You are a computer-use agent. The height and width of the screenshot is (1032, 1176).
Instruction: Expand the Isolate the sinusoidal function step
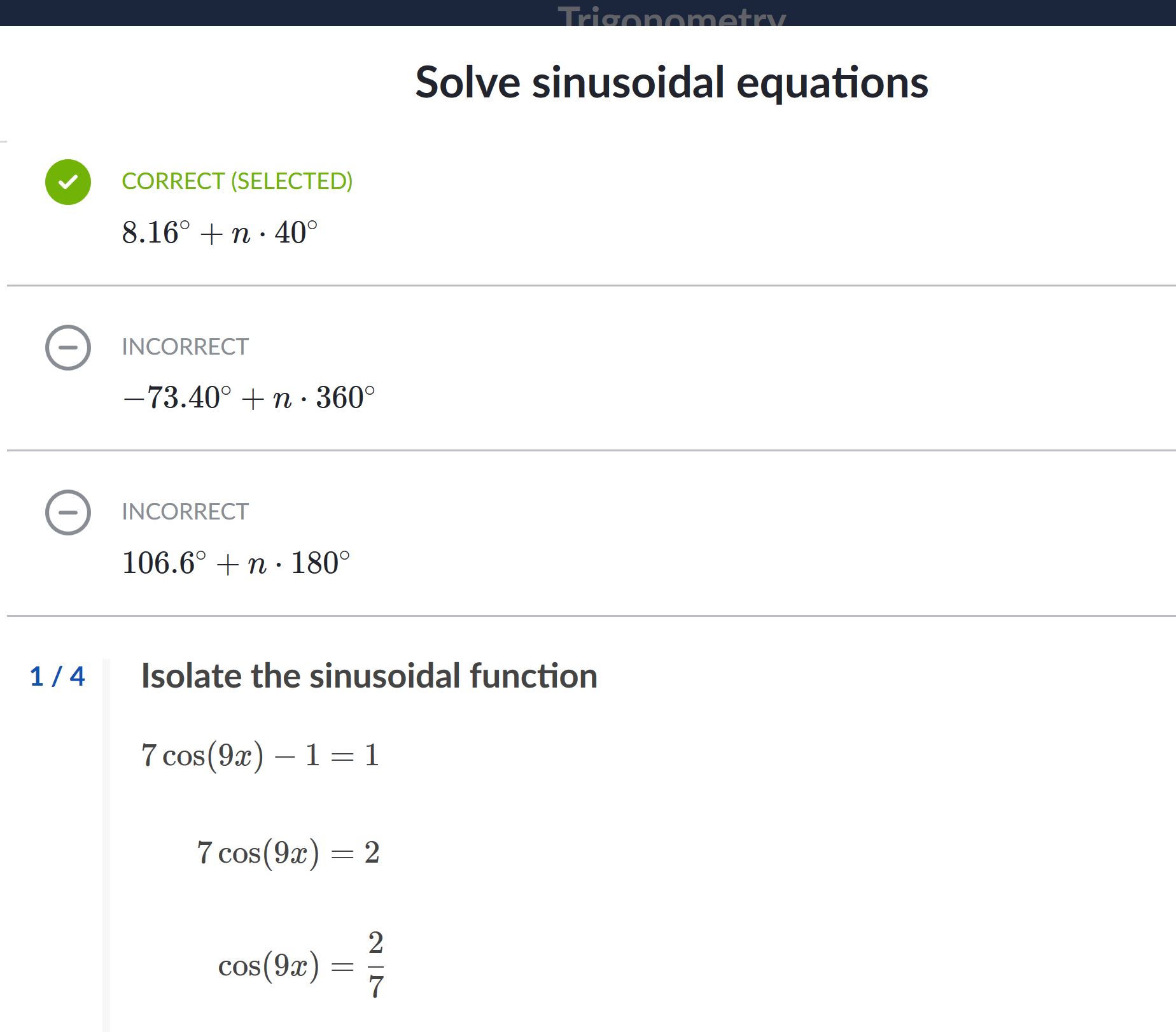click(369, 676)
